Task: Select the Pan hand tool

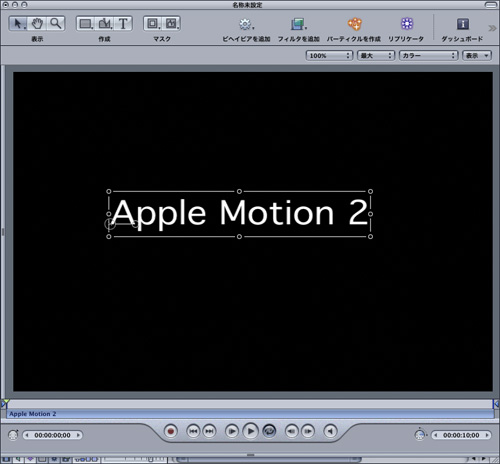Action: [x=37, y=24]
